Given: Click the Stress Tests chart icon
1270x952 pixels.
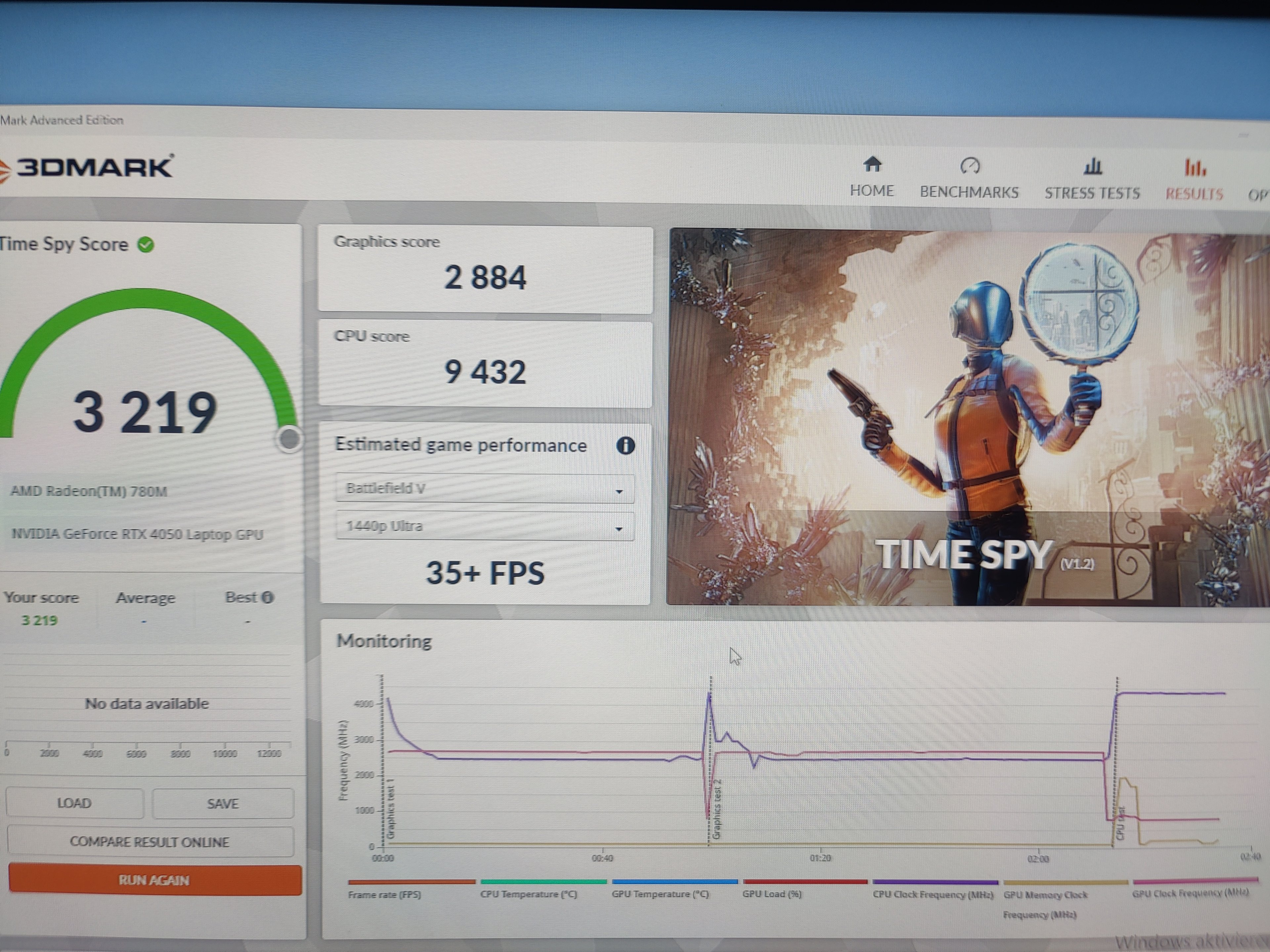Looking at the screenshot, I should click(x=1092, y=166).
